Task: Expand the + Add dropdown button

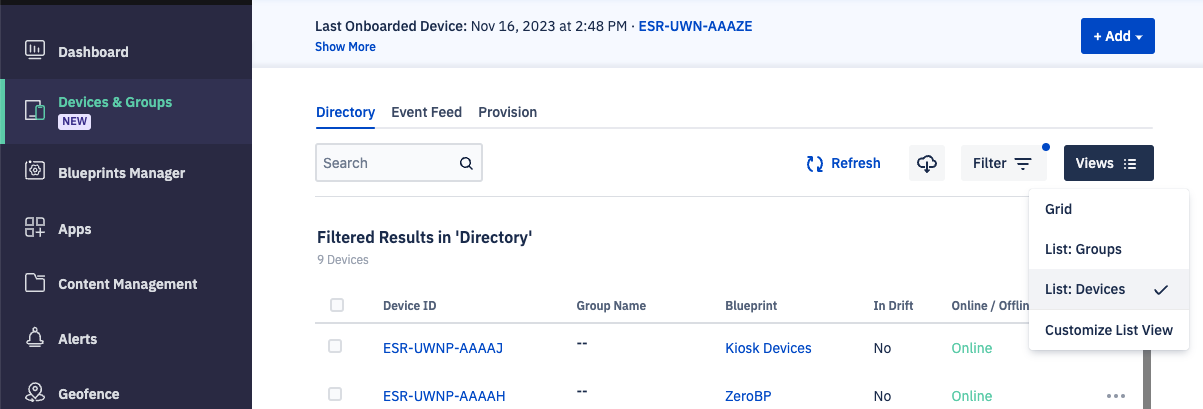Action: pos(1118,36)
